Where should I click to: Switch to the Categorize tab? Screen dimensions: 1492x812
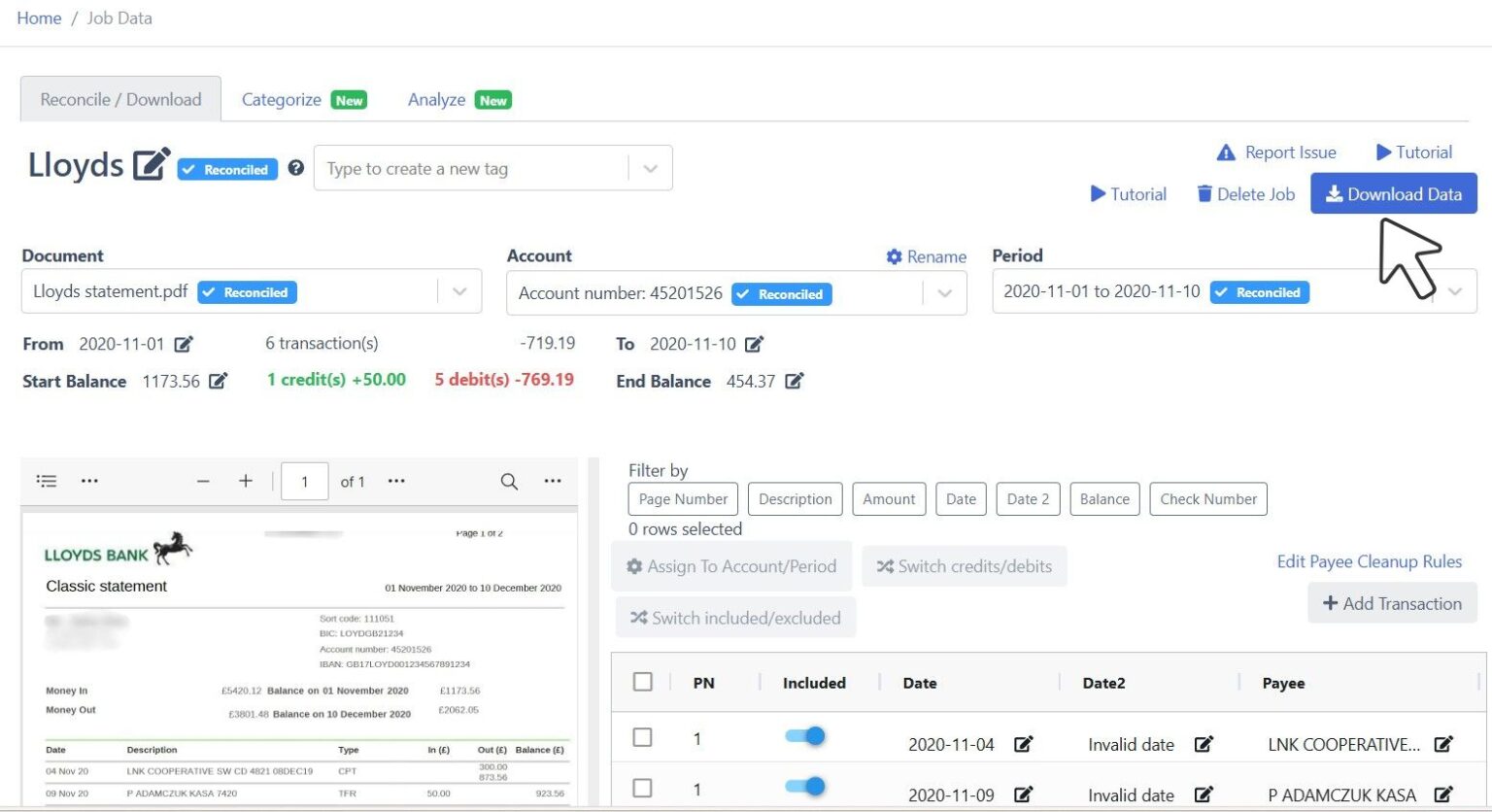(x=281, y=98)
